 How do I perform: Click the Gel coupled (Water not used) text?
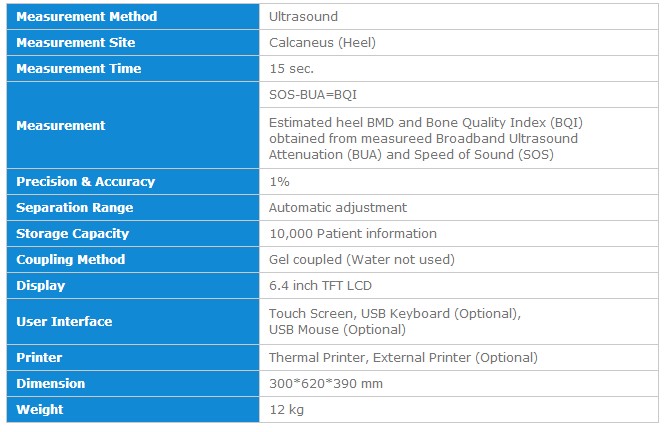pyautogui.click(x=362, y=260)
